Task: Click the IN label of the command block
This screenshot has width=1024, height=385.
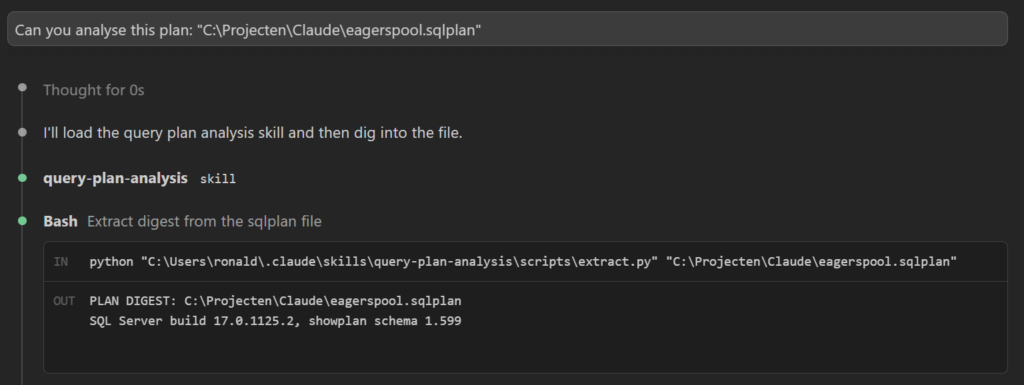Action: click(61, 262)
